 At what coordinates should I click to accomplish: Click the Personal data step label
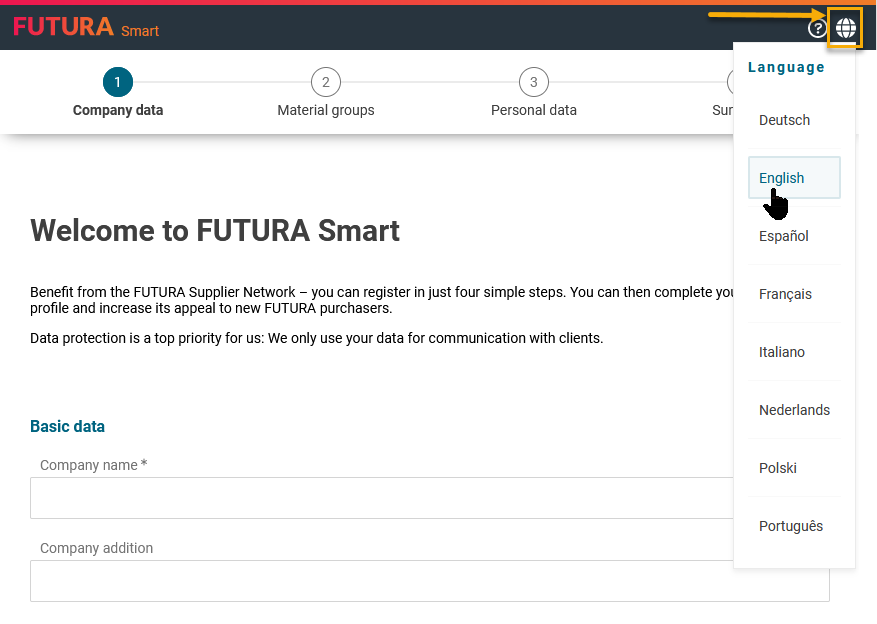533,111
